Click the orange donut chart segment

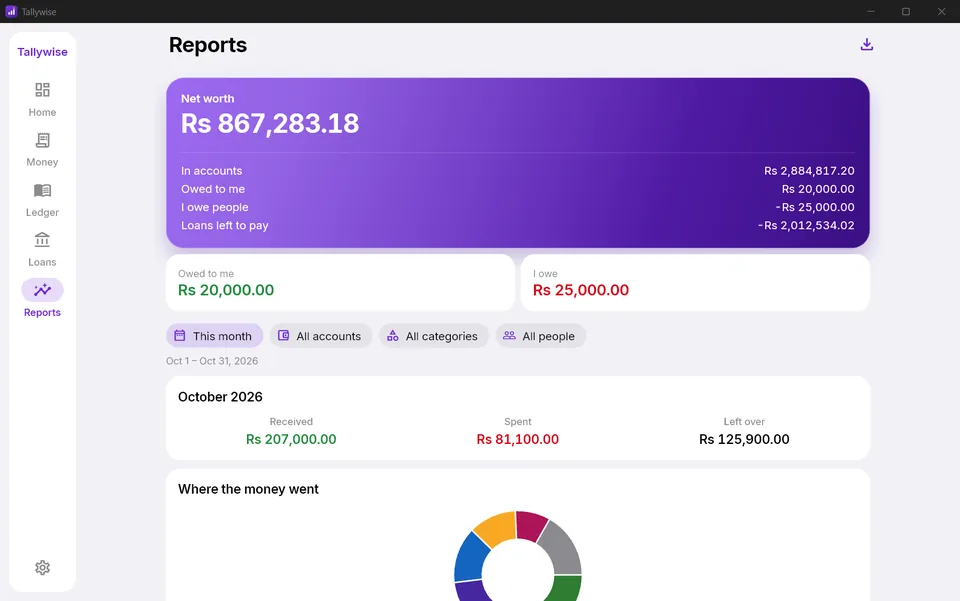[497, 527]
